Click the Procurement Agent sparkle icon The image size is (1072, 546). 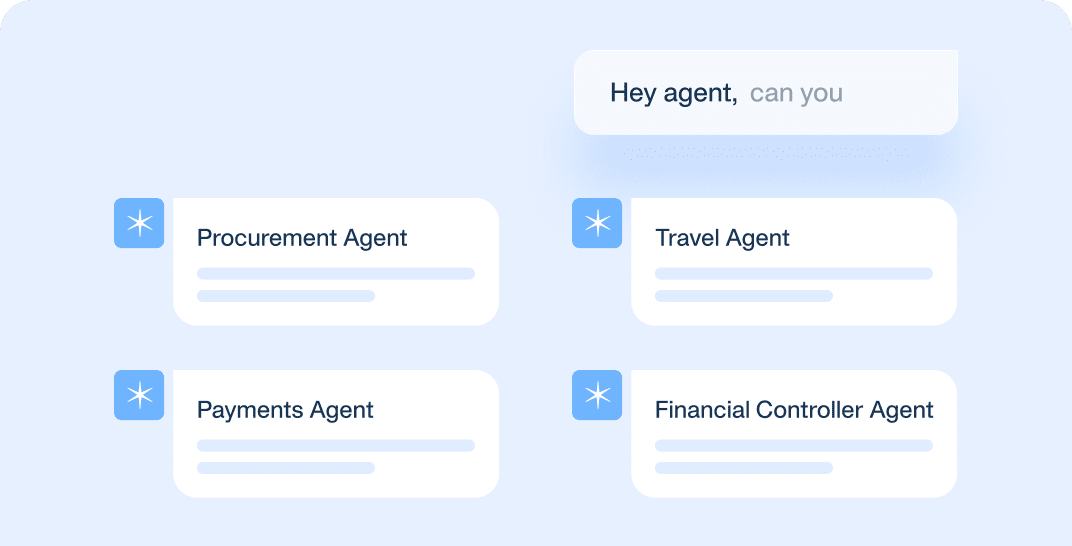pyautogui.click(x=139, y=223)
